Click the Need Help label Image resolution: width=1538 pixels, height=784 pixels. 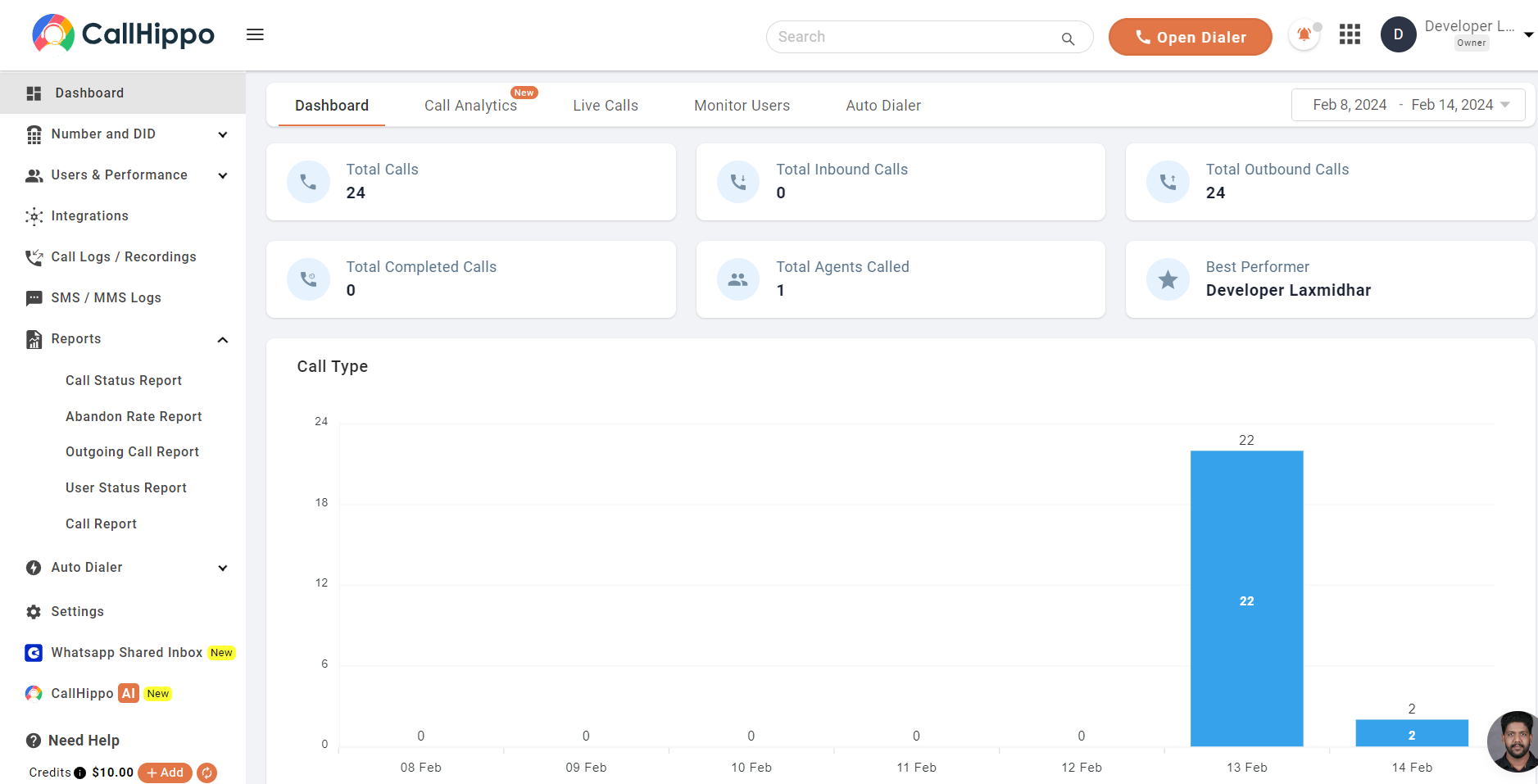(84, 741)
